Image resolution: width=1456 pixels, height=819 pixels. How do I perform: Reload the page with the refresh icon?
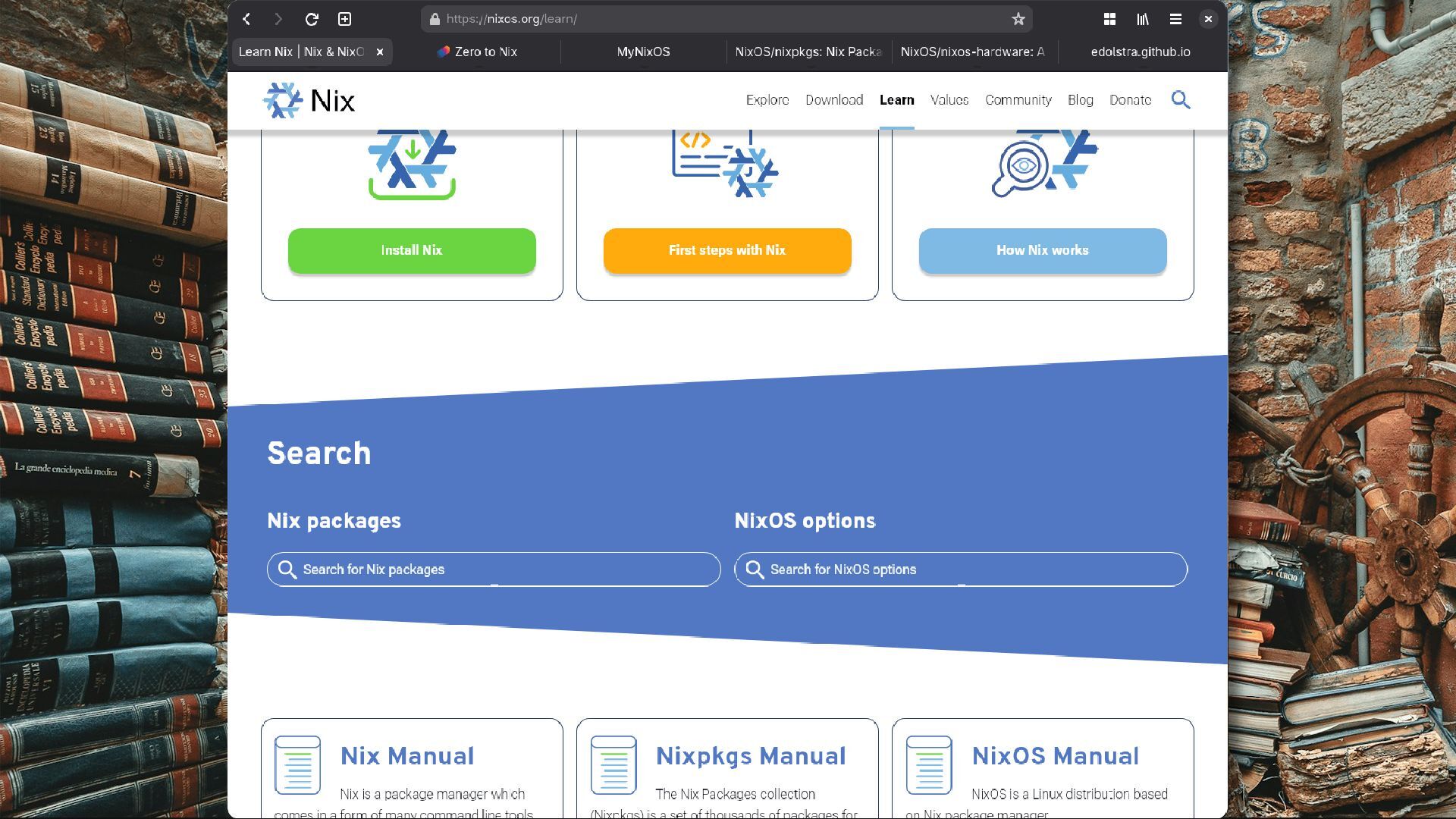(312, 19)
